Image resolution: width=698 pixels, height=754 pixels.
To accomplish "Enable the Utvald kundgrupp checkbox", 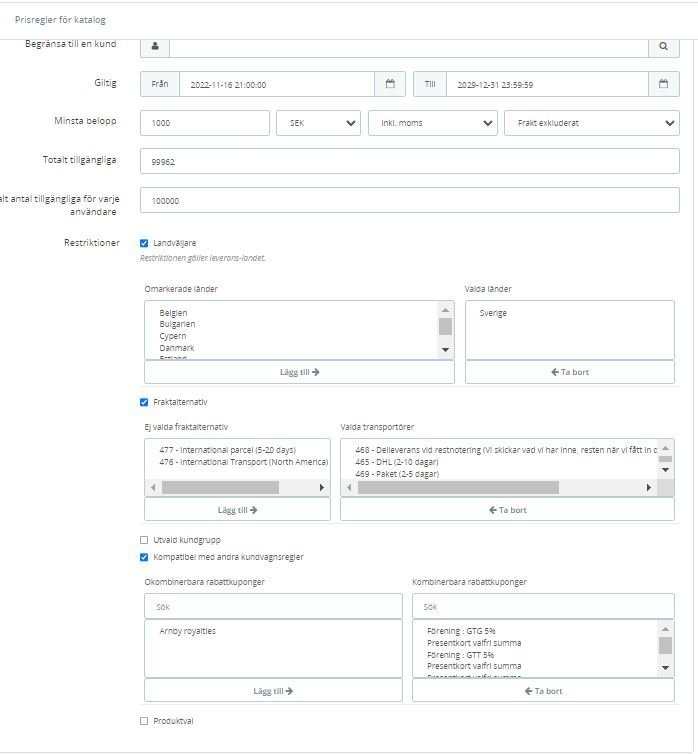I will [144, 540].
